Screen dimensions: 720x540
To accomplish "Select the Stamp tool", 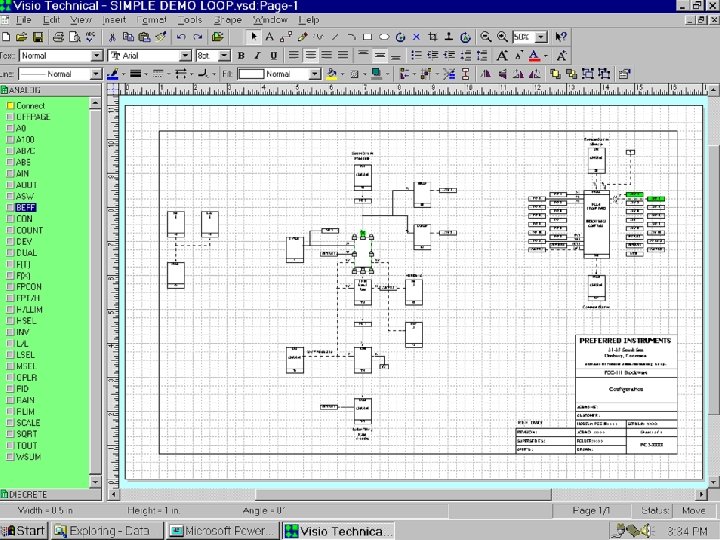I will 449,37.
